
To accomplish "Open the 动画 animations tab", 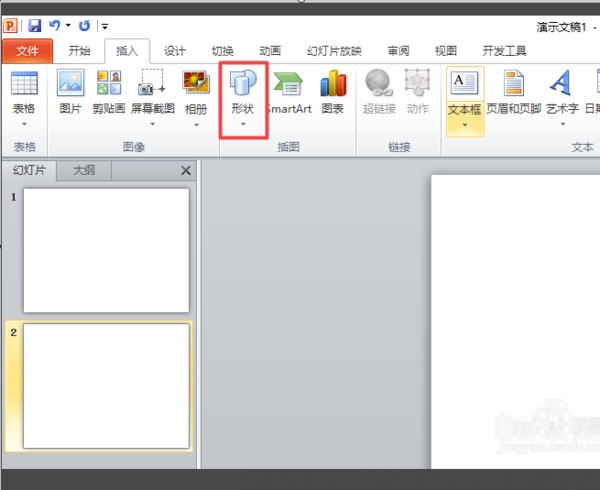I will [x=270, y=51].
